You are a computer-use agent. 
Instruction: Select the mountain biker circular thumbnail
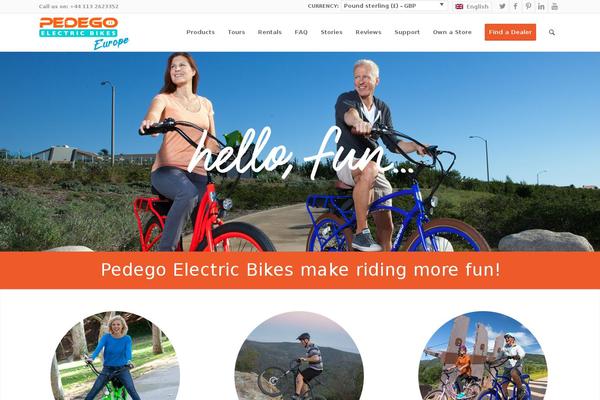pos(299,356)
